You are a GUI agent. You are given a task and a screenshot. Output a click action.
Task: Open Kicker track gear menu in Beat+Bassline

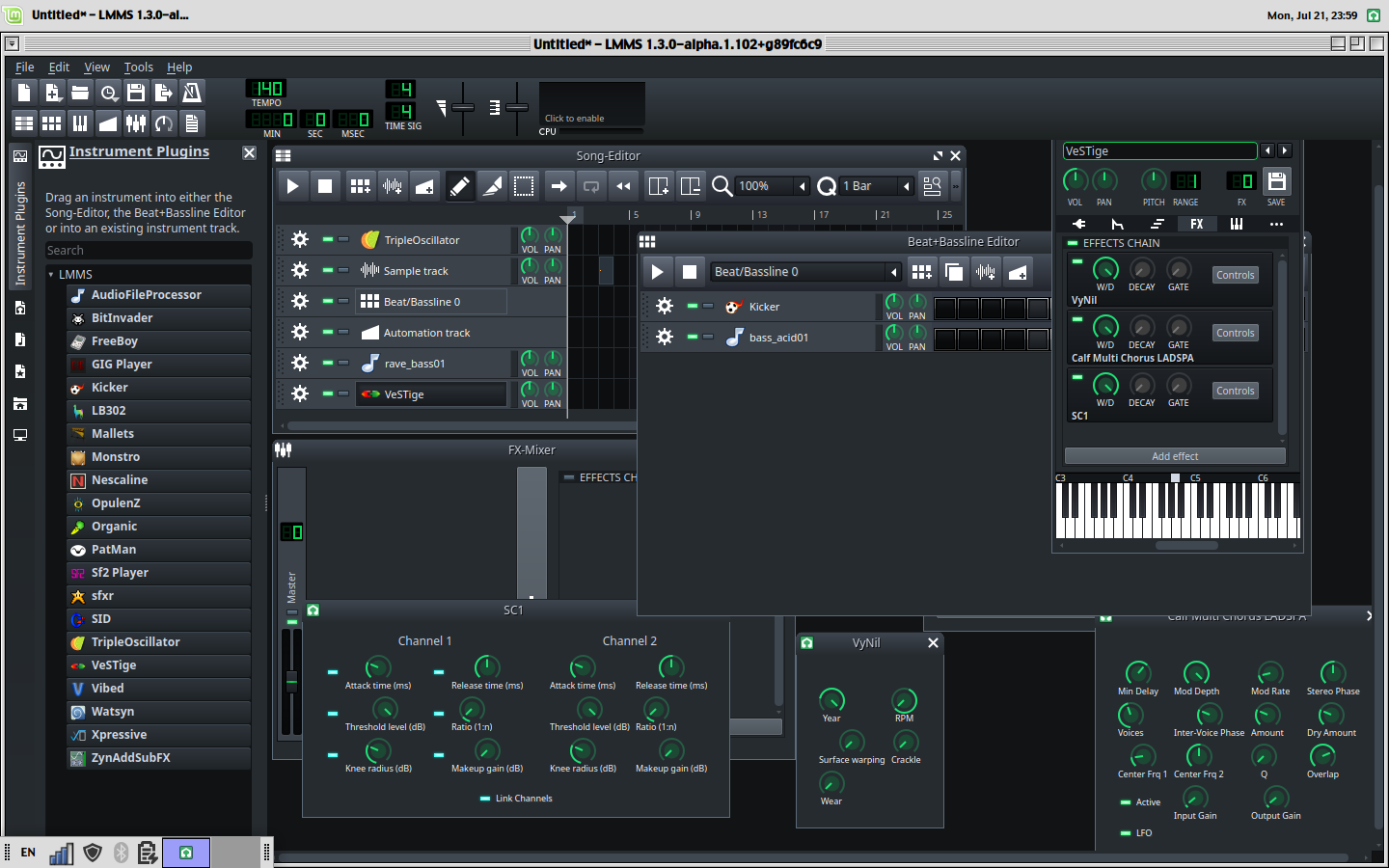click(665, 306)
